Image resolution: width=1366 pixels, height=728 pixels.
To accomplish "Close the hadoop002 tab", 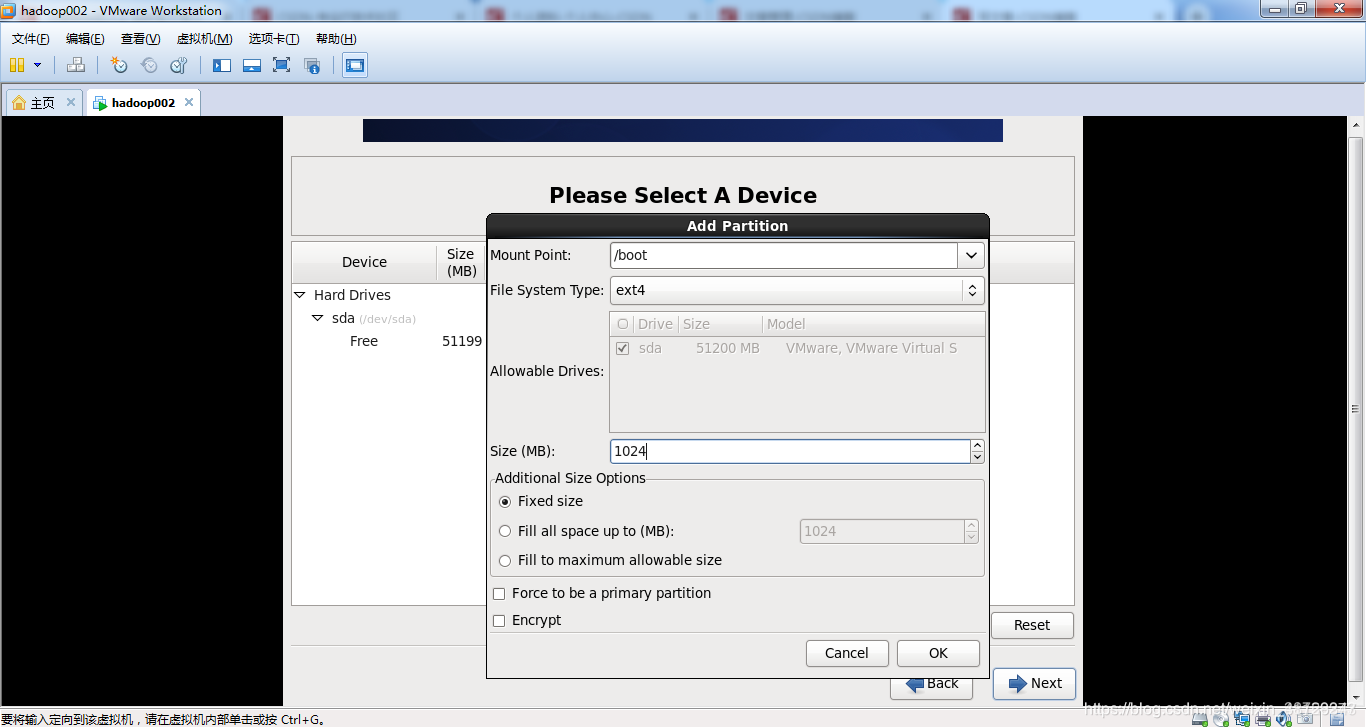I will point(188,102).
